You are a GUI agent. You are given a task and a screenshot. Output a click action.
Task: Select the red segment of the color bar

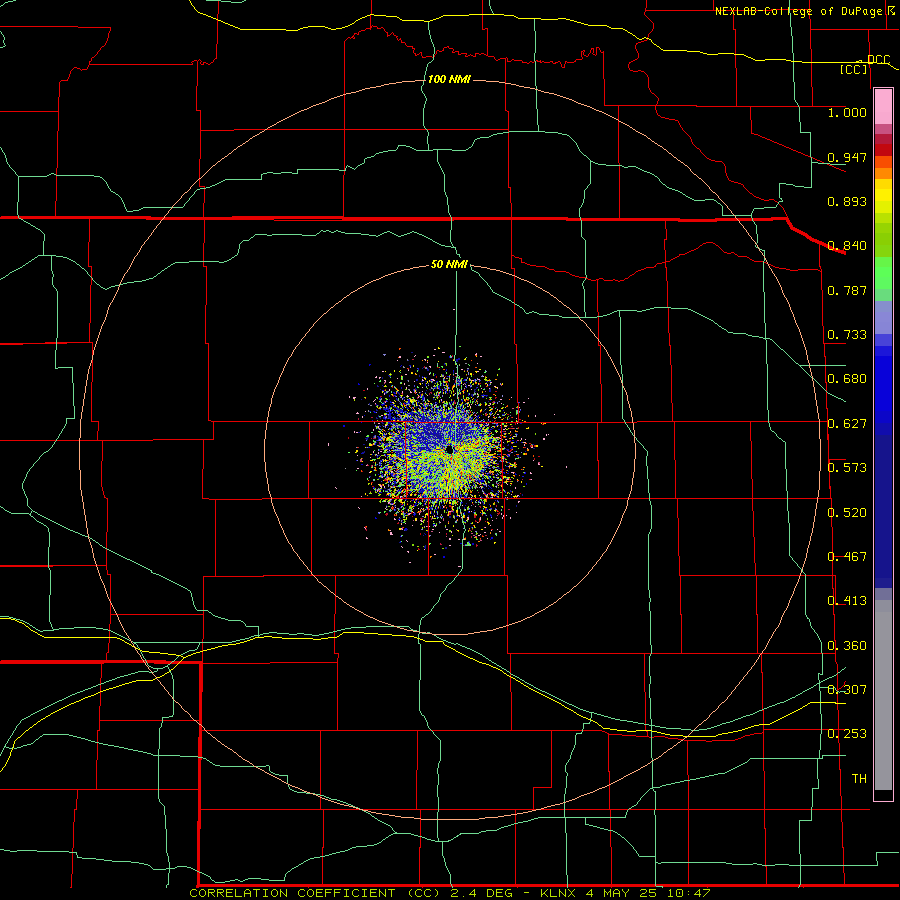[x=883, y=150]
